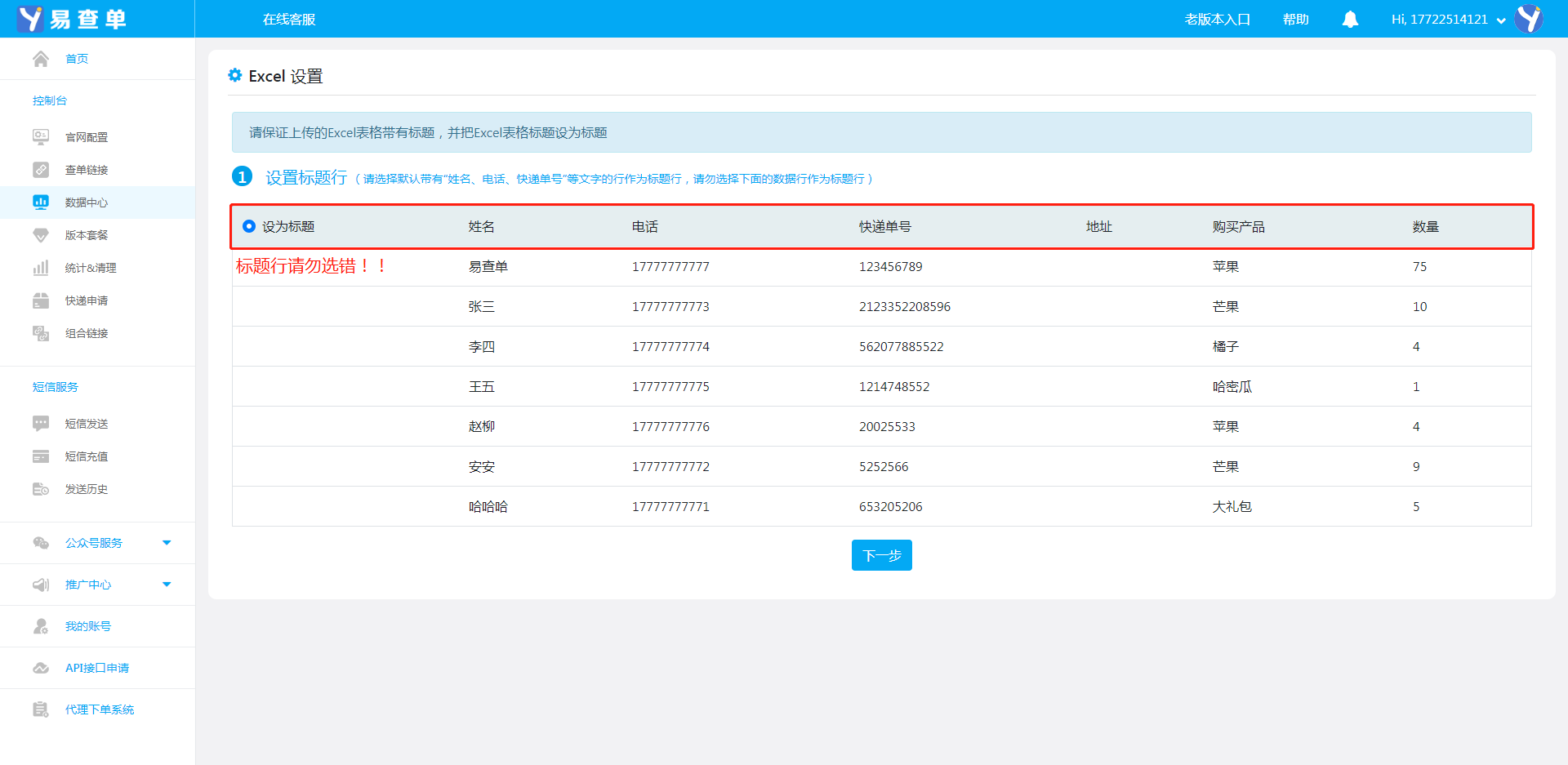Open 在线客服 in the top bar
Viewport: 1568px width, 765px height.
coord(289,20)
